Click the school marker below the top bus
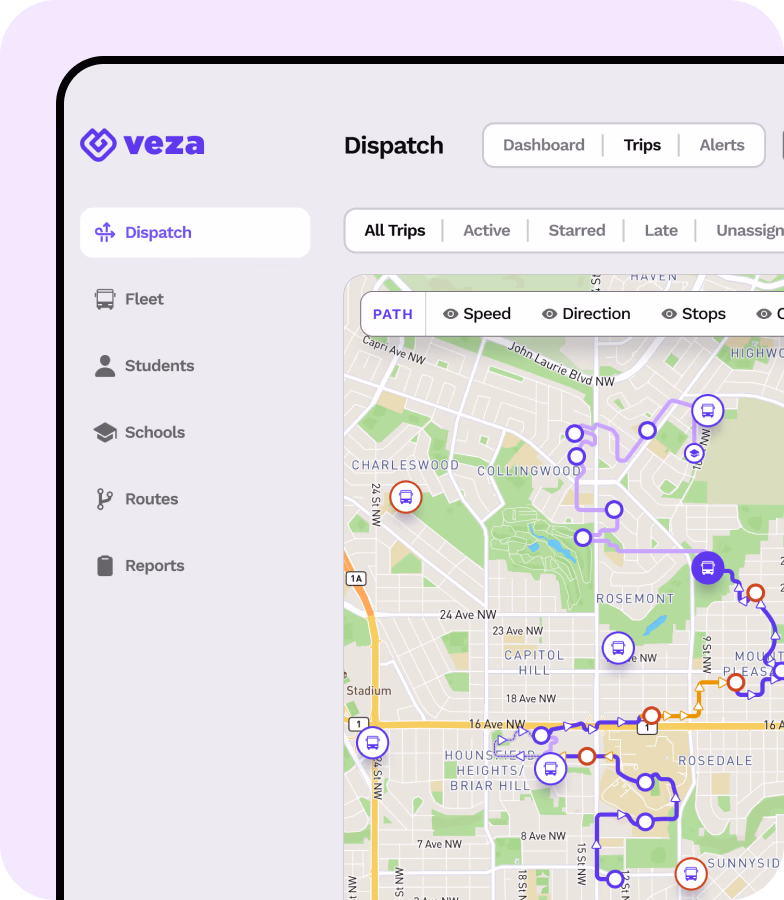Screen dimensions: 784x900 [x=694, y=453]
